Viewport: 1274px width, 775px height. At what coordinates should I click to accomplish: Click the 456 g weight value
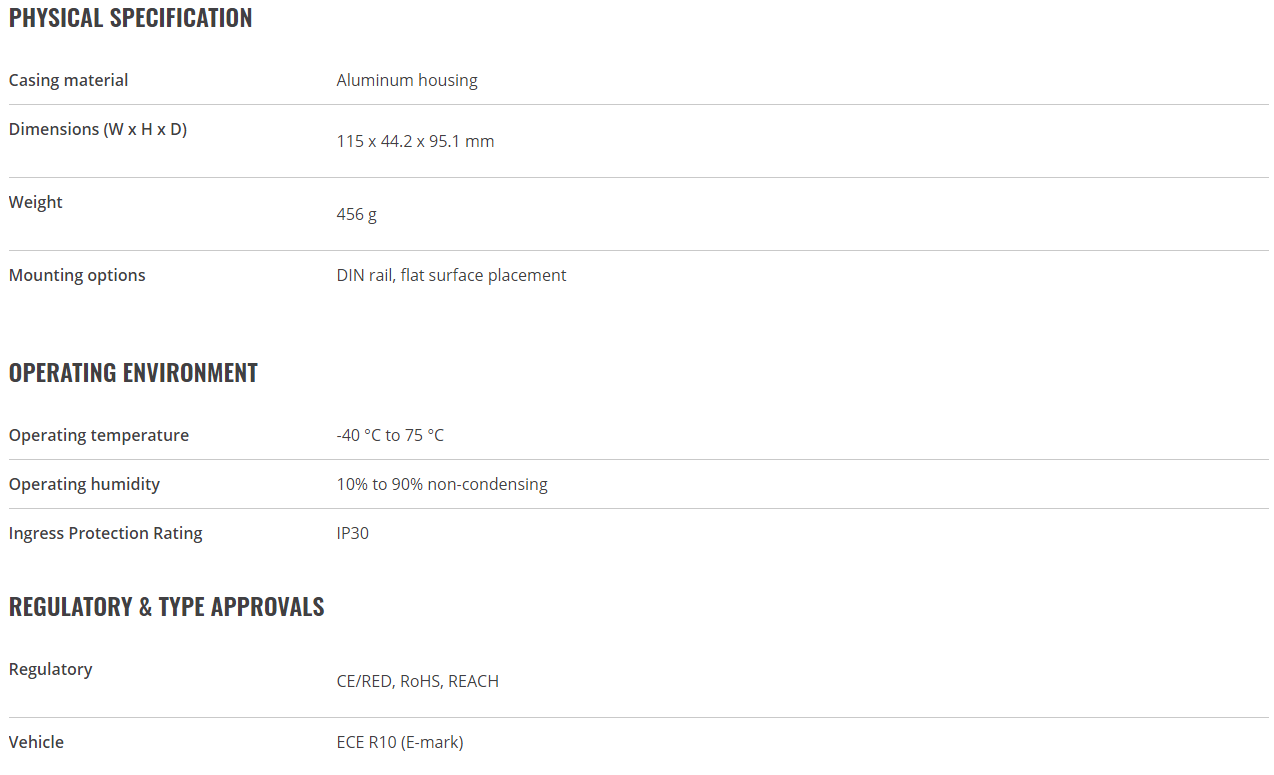[x=357, y=214]
